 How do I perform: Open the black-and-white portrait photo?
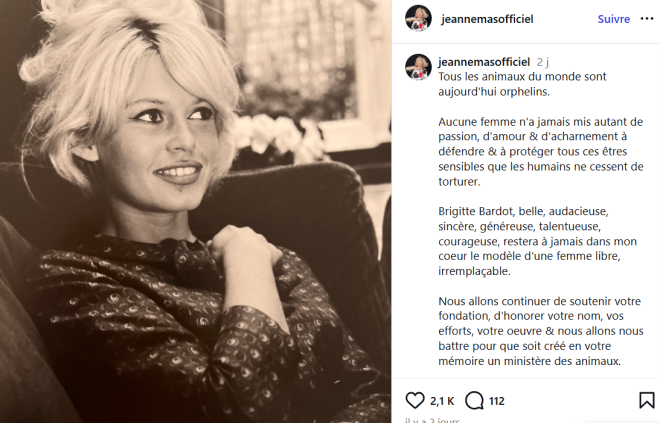click(195, 211)
